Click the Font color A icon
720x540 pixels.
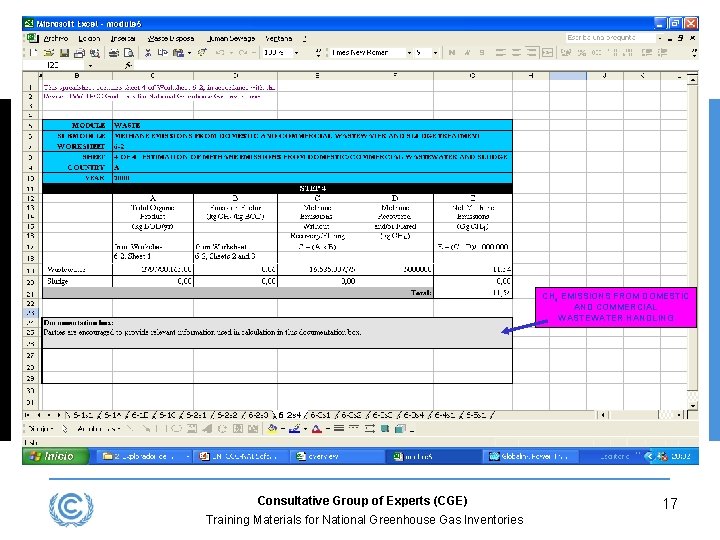[x=317, y=429]
